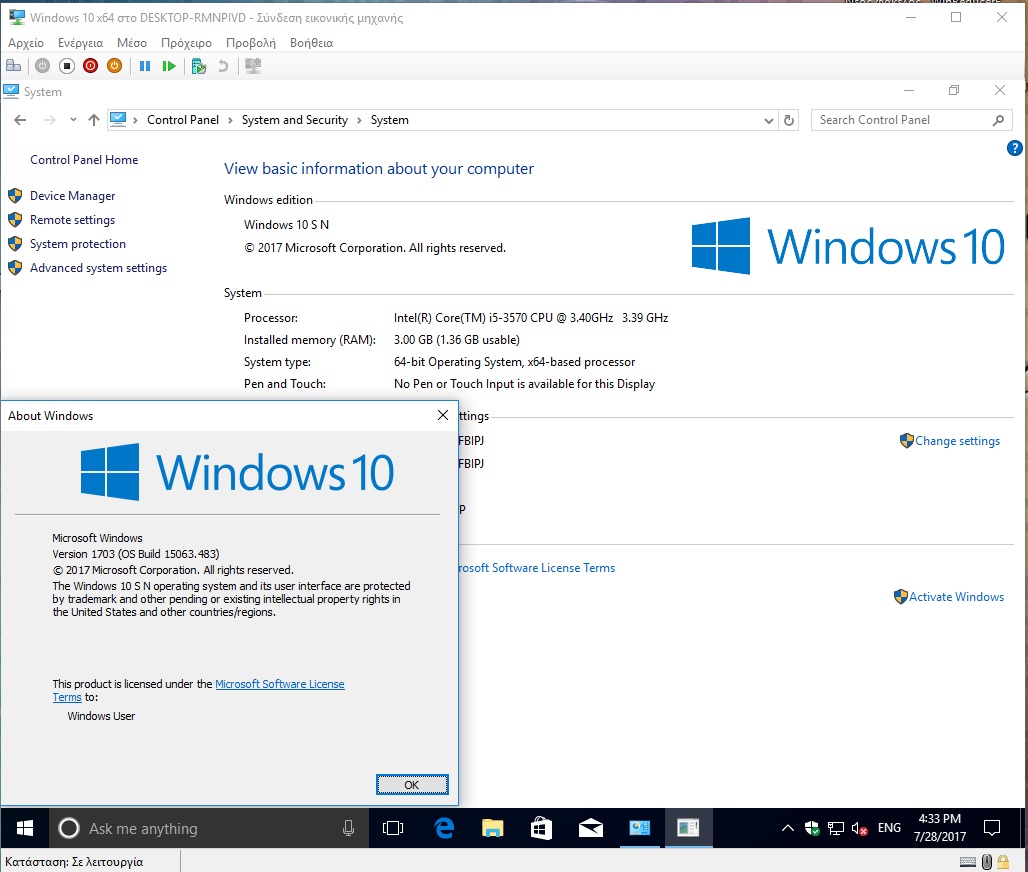Go back in the System window
This screenshot has width=1028, height=872.
click(20, 120)
